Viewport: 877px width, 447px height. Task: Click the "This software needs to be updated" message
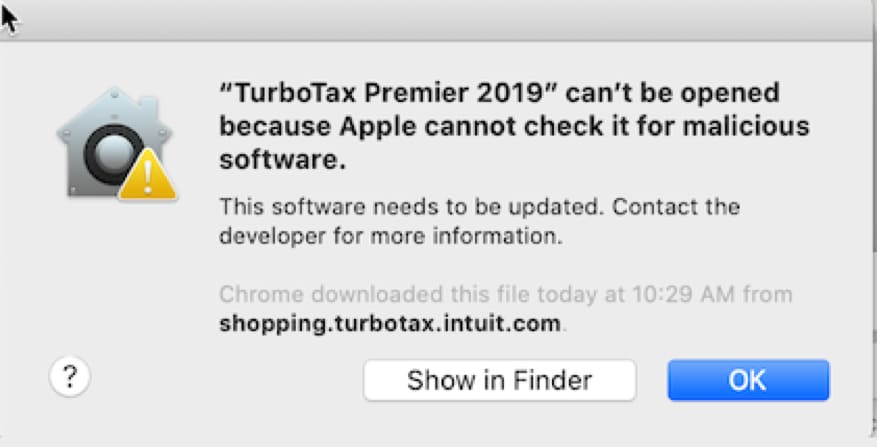pyautogui.click(x=411, y=207)
